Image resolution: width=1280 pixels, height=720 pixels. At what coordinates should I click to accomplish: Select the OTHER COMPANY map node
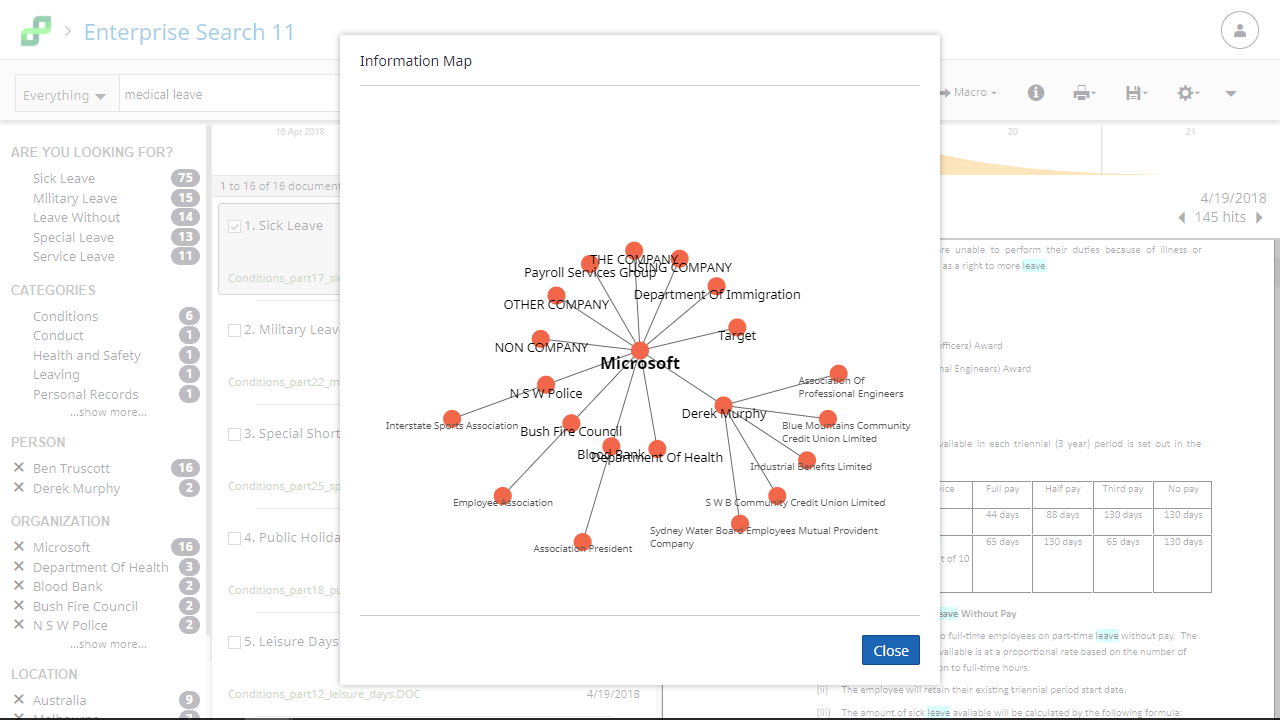tap(556, 296)
